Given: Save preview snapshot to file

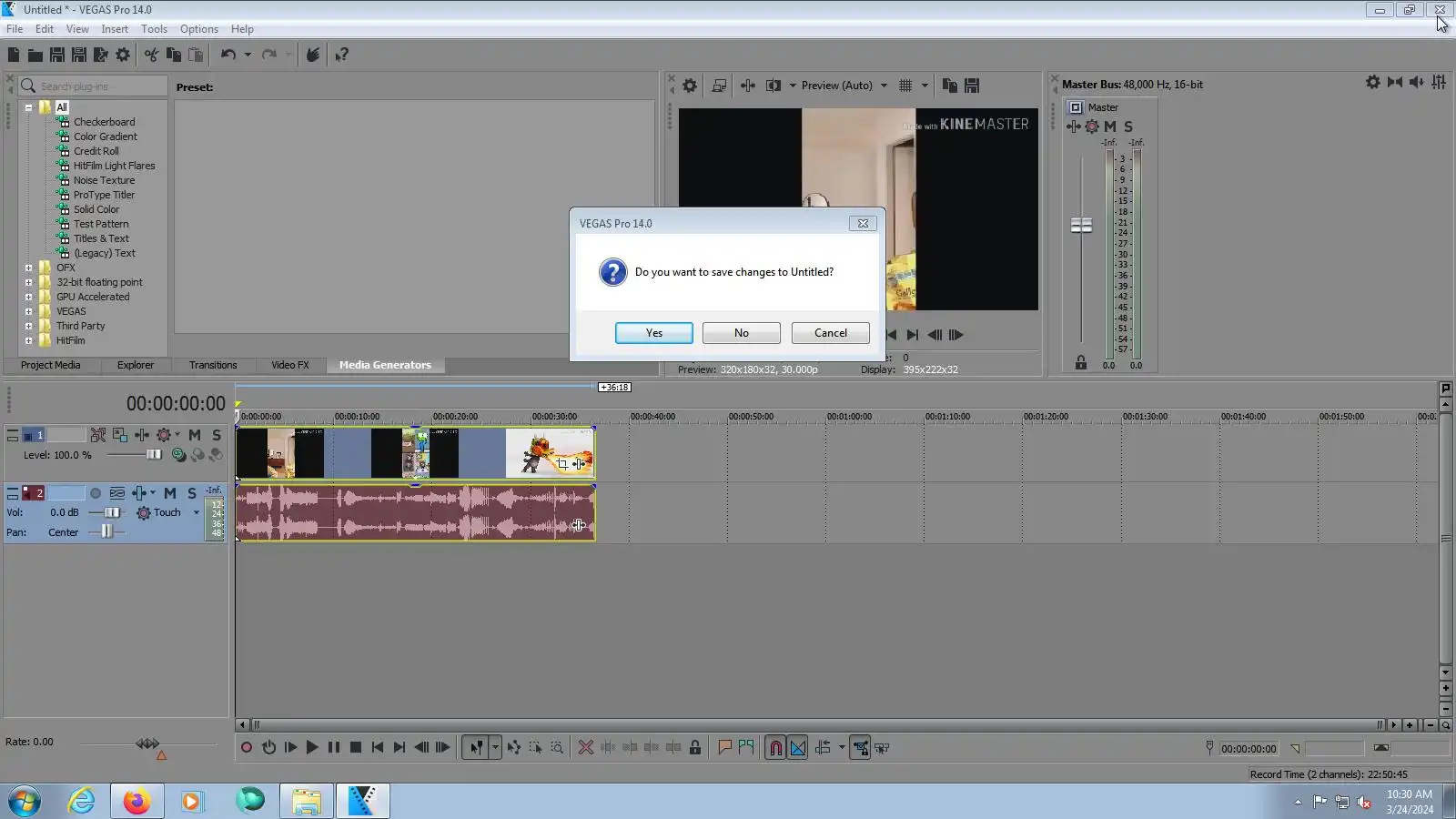Looking at the screenshot, I should pyautogui.click(x=972, y=86).
